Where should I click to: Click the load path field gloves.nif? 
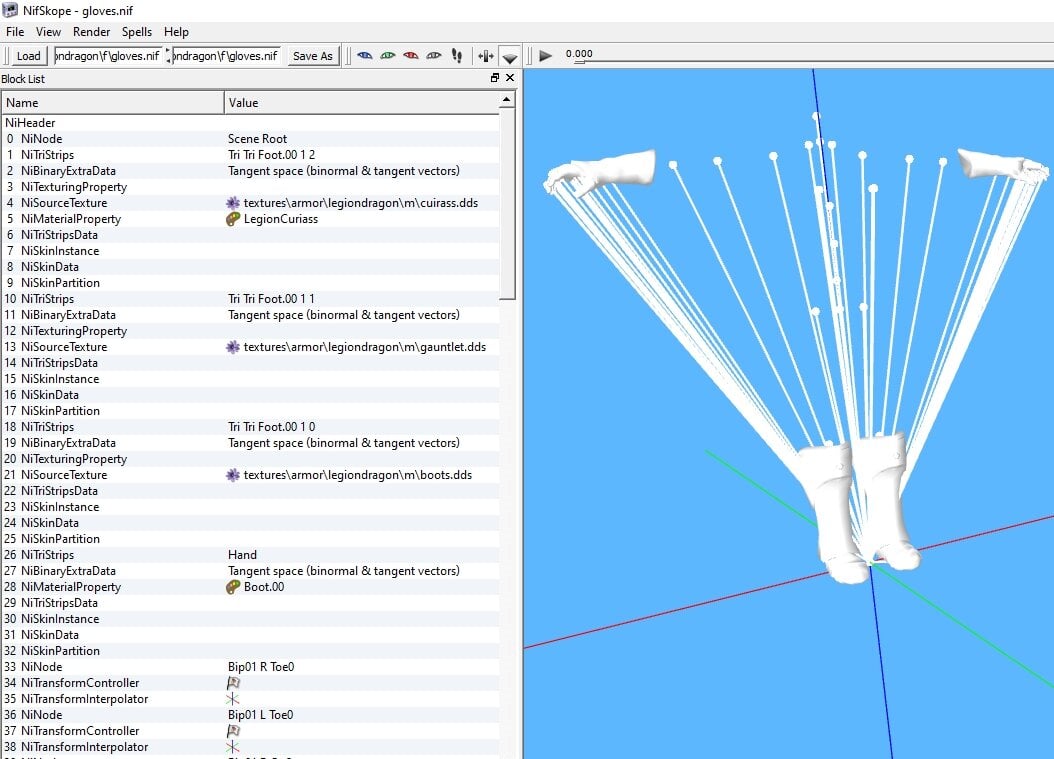click(108, 56)
